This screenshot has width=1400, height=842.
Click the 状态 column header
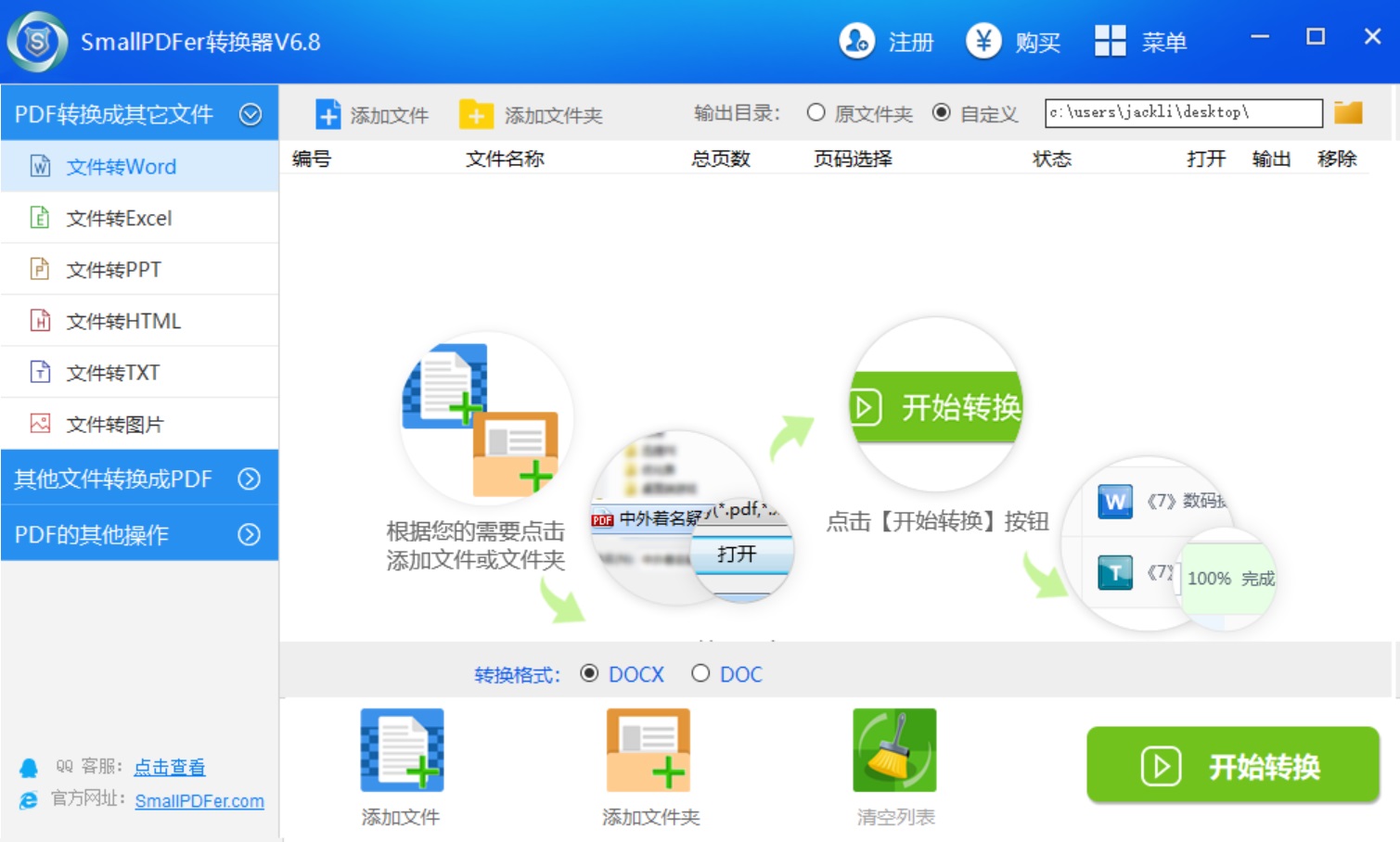point(1052,159)
